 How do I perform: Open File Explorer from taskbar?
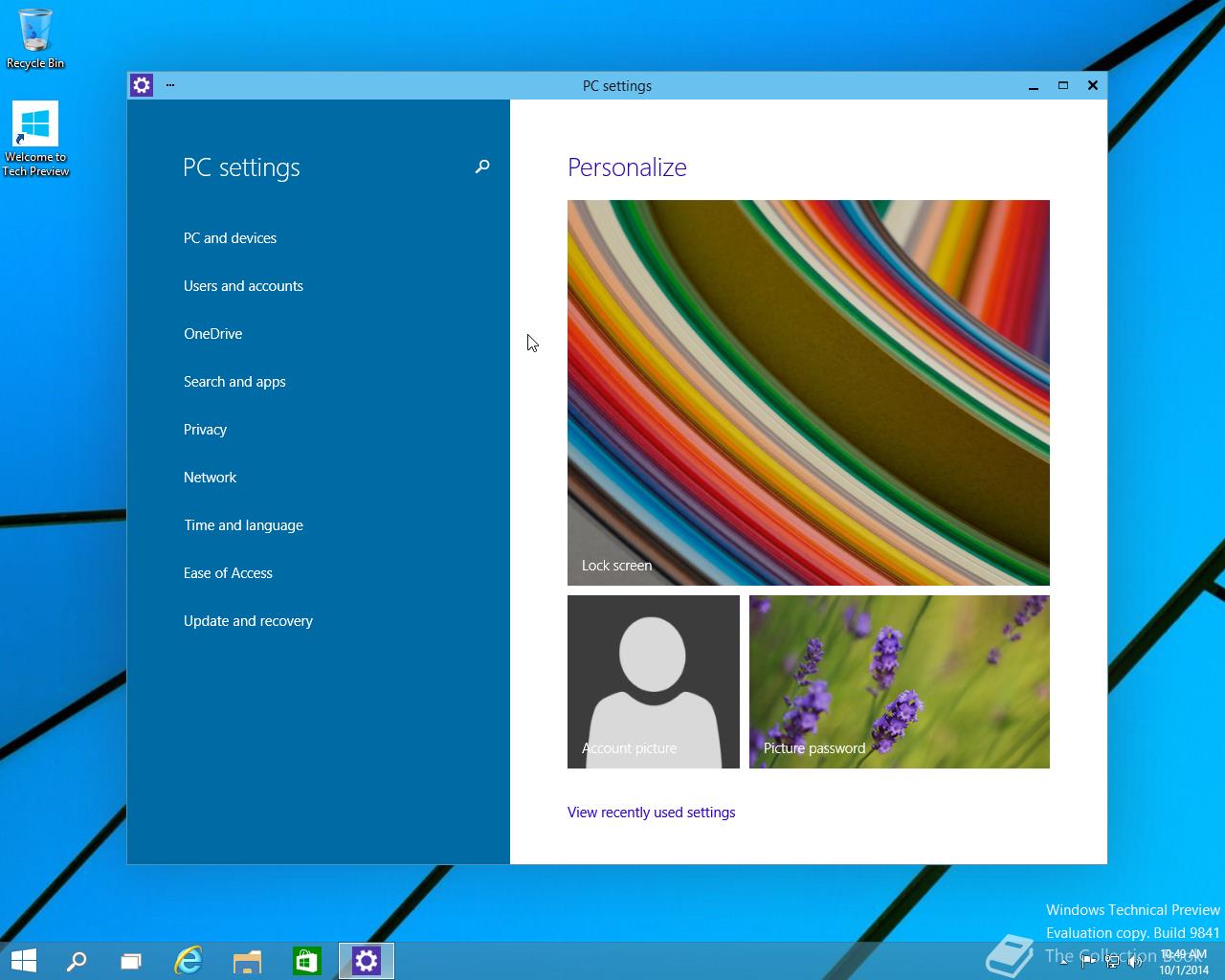coord(248,961)
